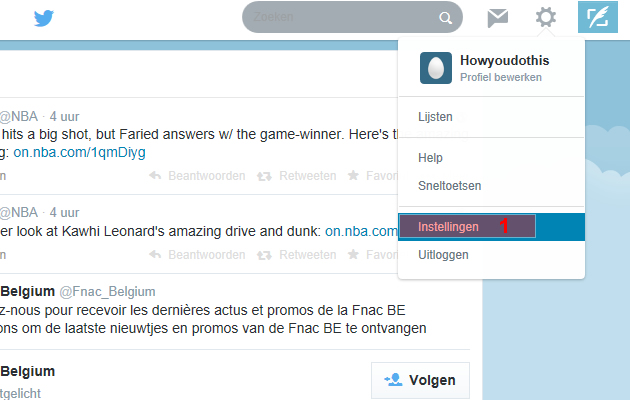Open @Fnac_Belgium profile handle

[107, 292]
